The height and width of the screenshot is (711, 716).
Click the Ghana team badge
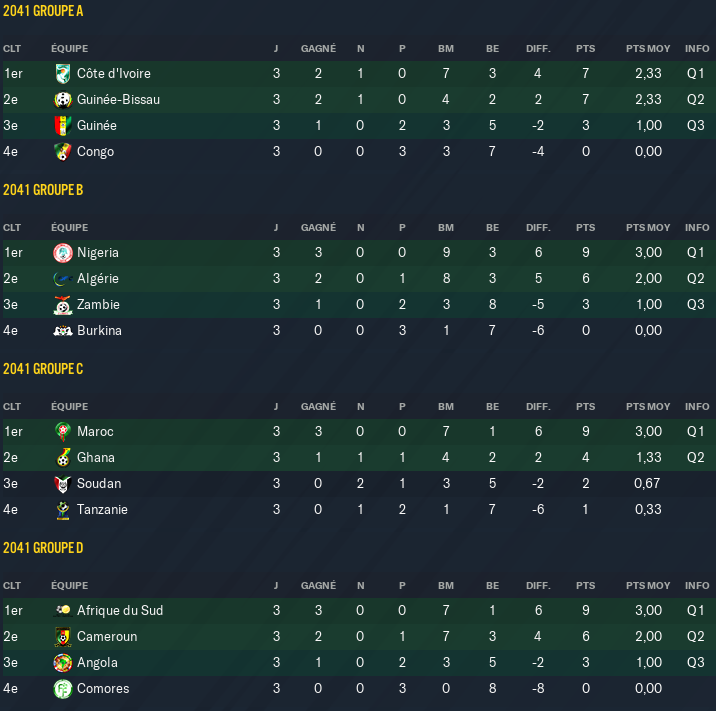click(x=63, y=458)
